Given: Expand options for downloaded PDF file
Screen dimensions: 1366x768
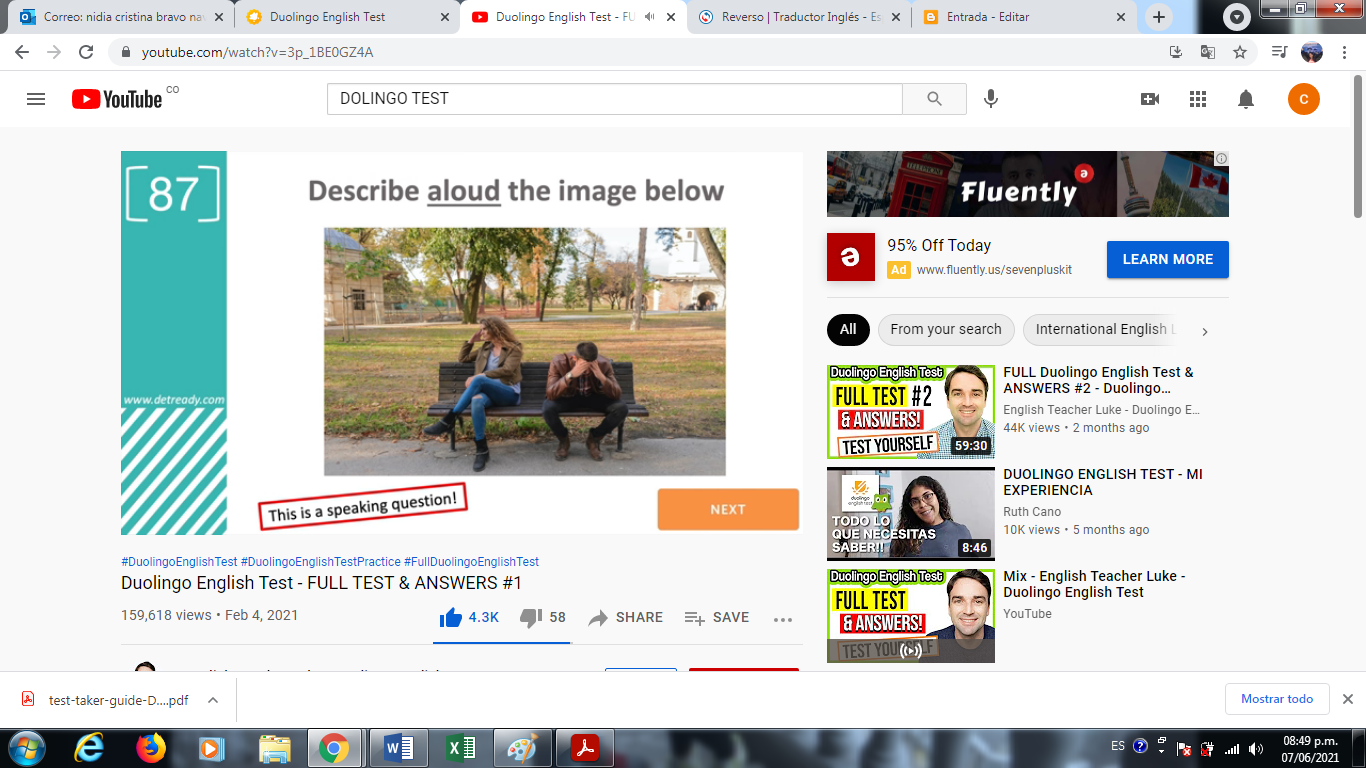Looking at the screenshot, I should [213, 700].
